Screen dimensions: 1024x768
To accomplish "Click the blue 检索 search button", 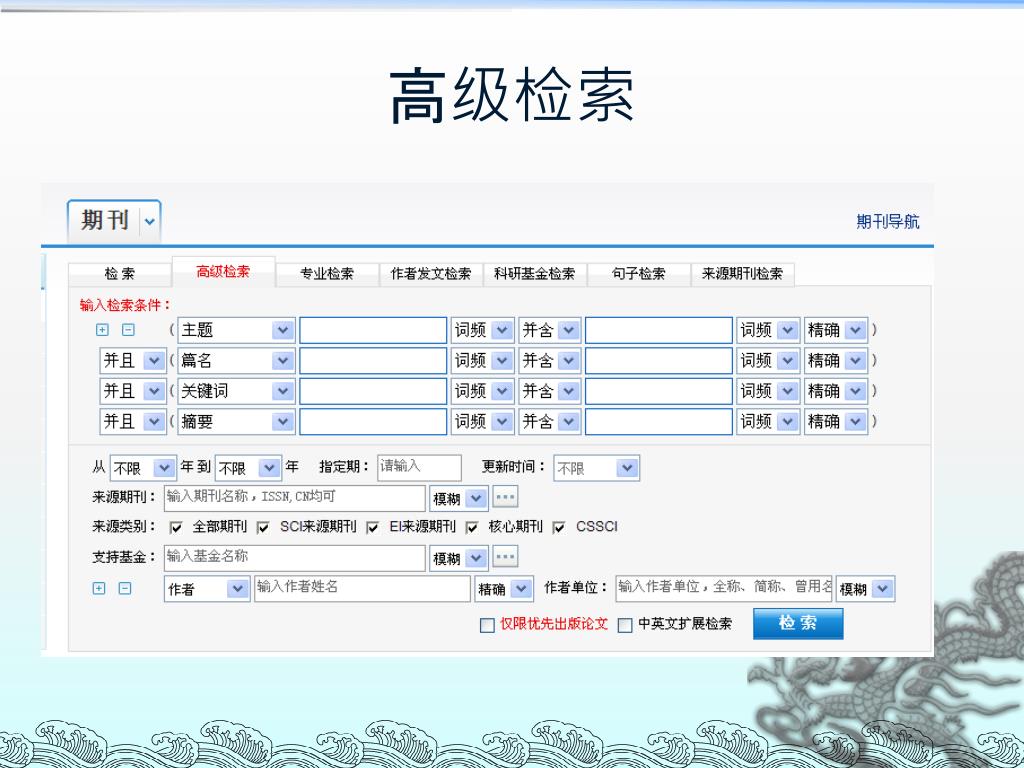I will click(x=798, y=624).
